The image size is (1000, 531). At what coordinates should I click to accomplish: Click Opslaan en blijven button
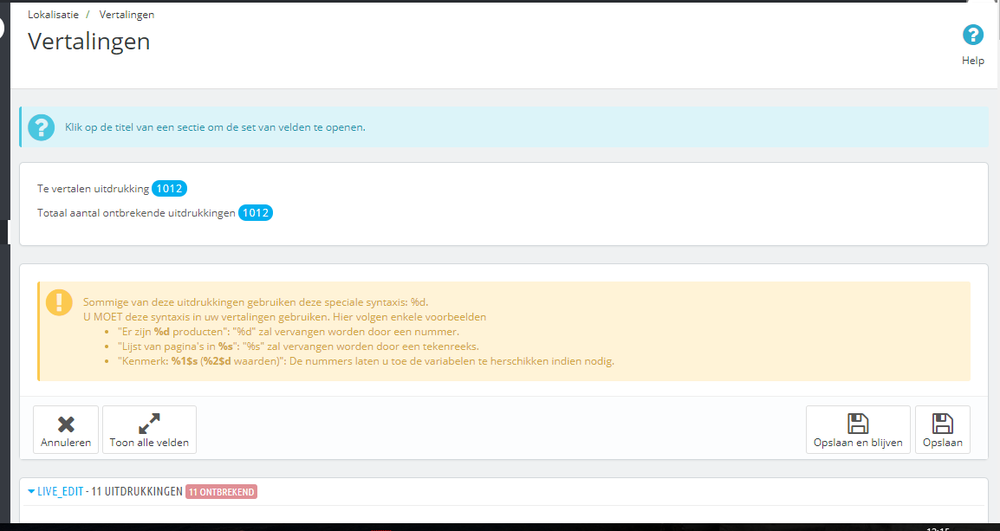pyautogui.click(x=858, y=430)
